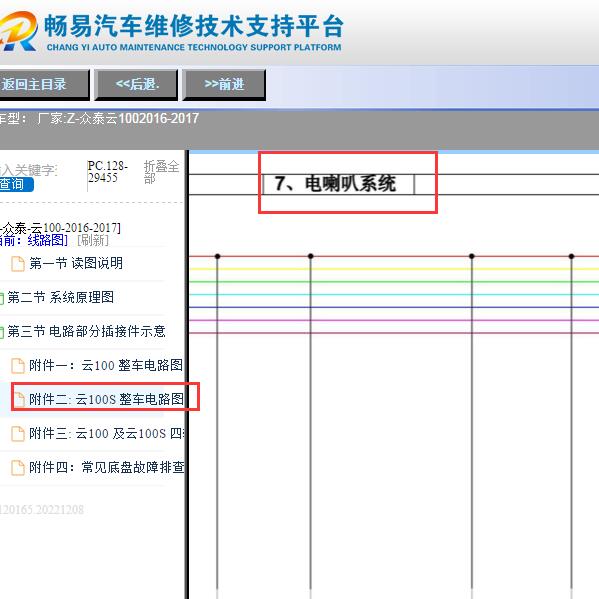599x599 pixels.
Task: Open 附件二: 云100S 整车电路图
Action: pyautogui.click(x=106, y=399)
